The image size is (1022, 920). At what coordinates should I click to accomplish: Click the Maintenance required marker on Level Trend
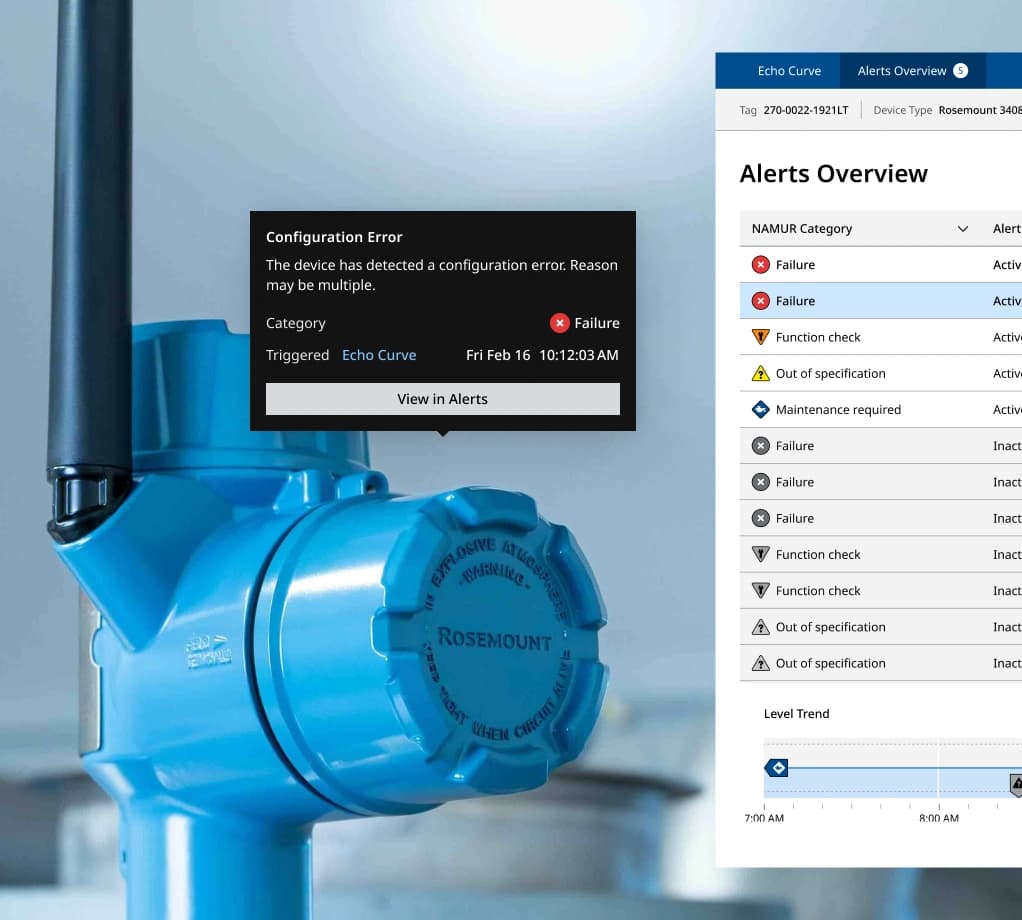point(777,767)
